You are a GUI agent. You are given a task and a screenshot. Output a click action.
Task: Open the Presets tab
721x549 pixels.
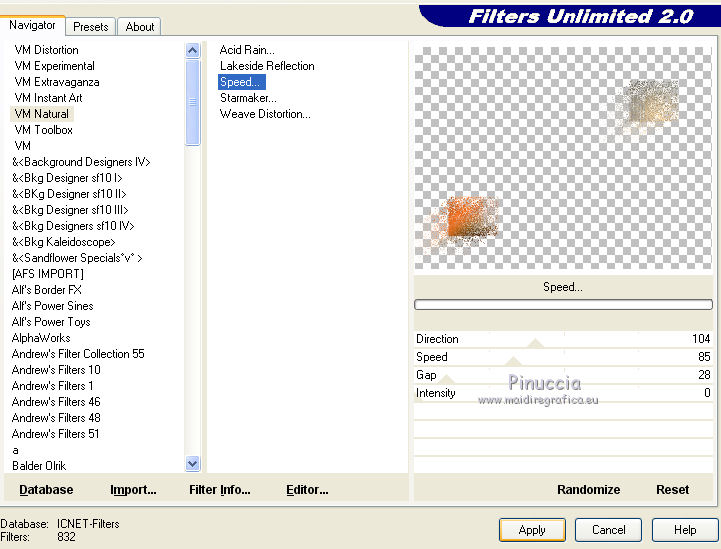pos(91,27)
